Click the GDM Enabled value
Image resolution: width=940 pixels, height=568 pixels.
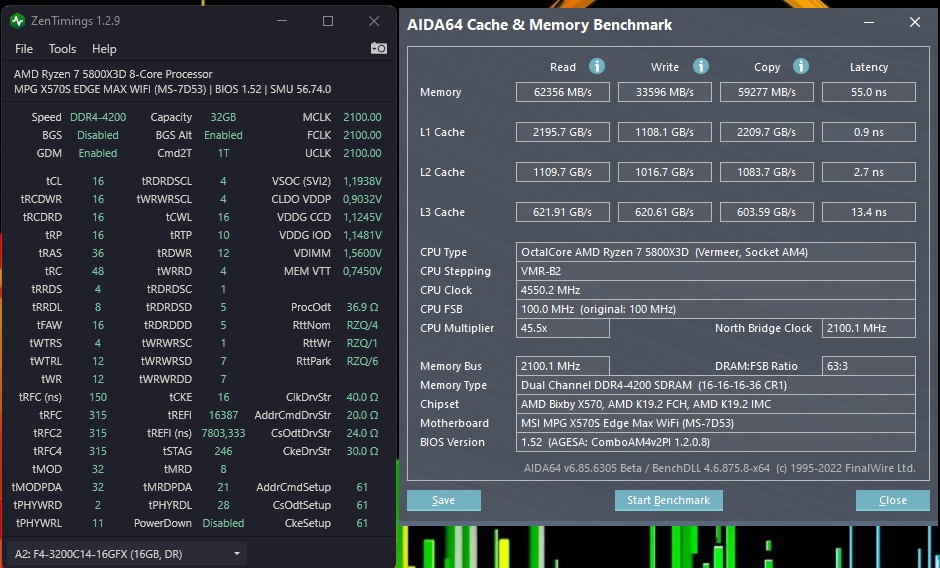click(98, 153)
